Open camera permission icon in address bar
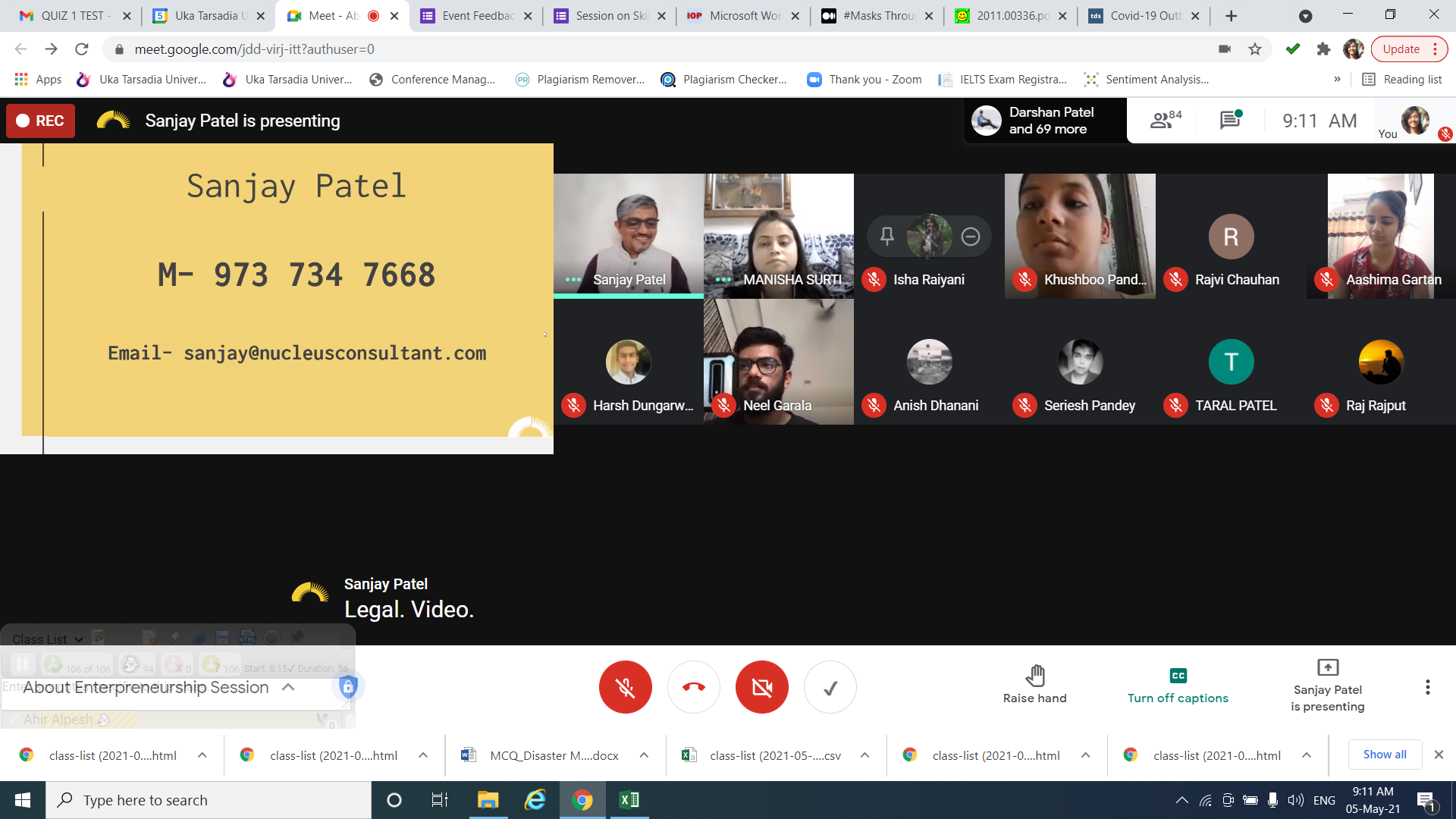The image size is (1456, 819). [1224, 49]
